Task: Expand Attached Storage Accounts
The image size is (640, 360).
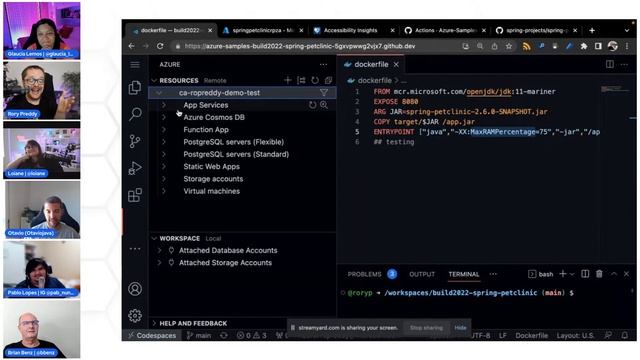Action: pos(159,262)
